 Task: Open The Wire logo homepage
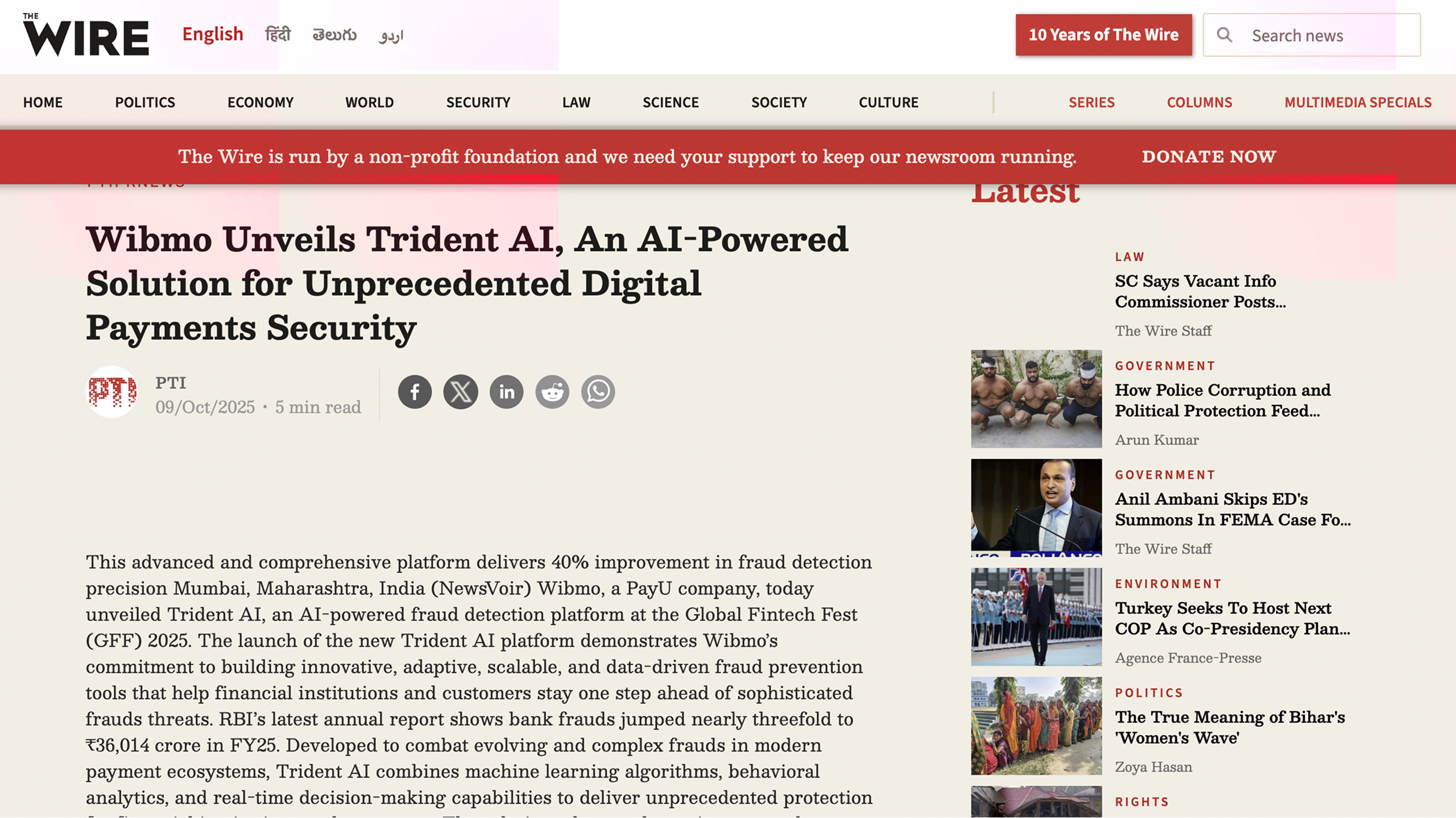point(86,35)
